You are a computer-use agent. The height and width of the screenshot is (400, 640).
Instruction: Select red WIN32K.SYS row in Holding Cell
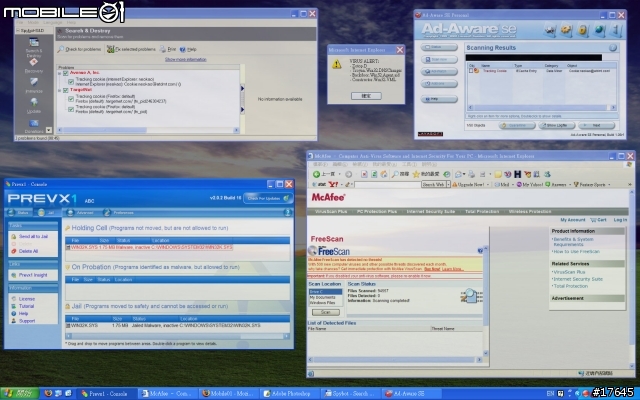click(x=149, y=247)
